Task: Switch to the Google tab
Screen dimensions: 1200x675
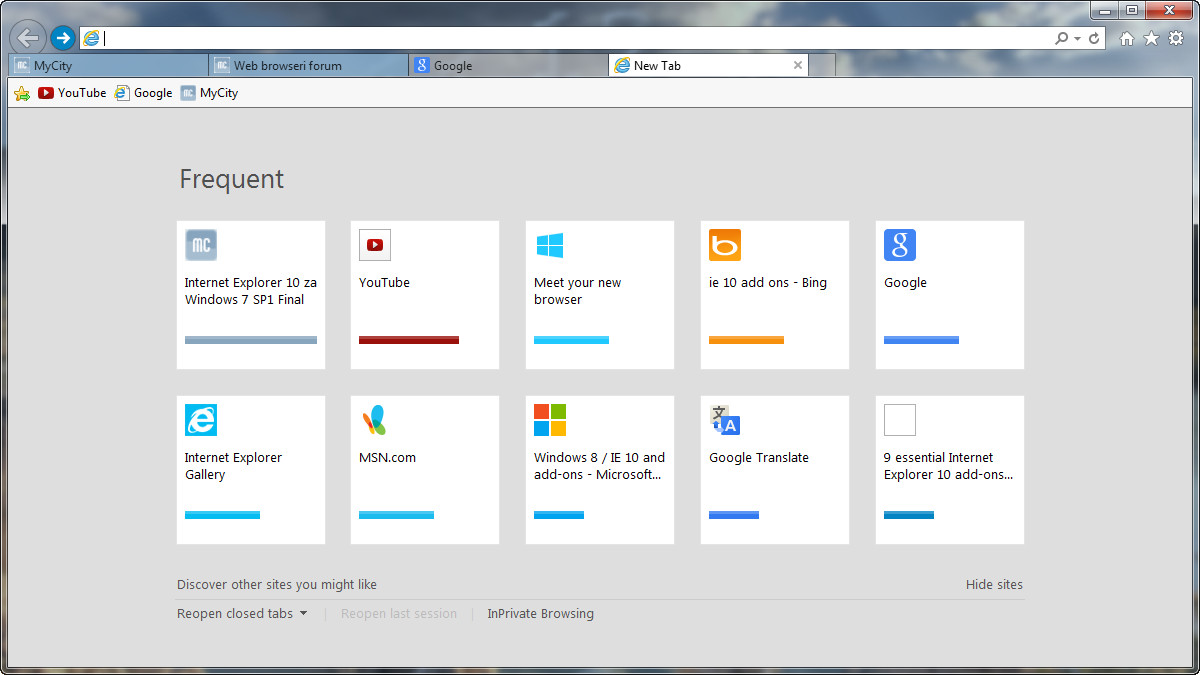Action: pyautogui.click(x=509, y=65)
